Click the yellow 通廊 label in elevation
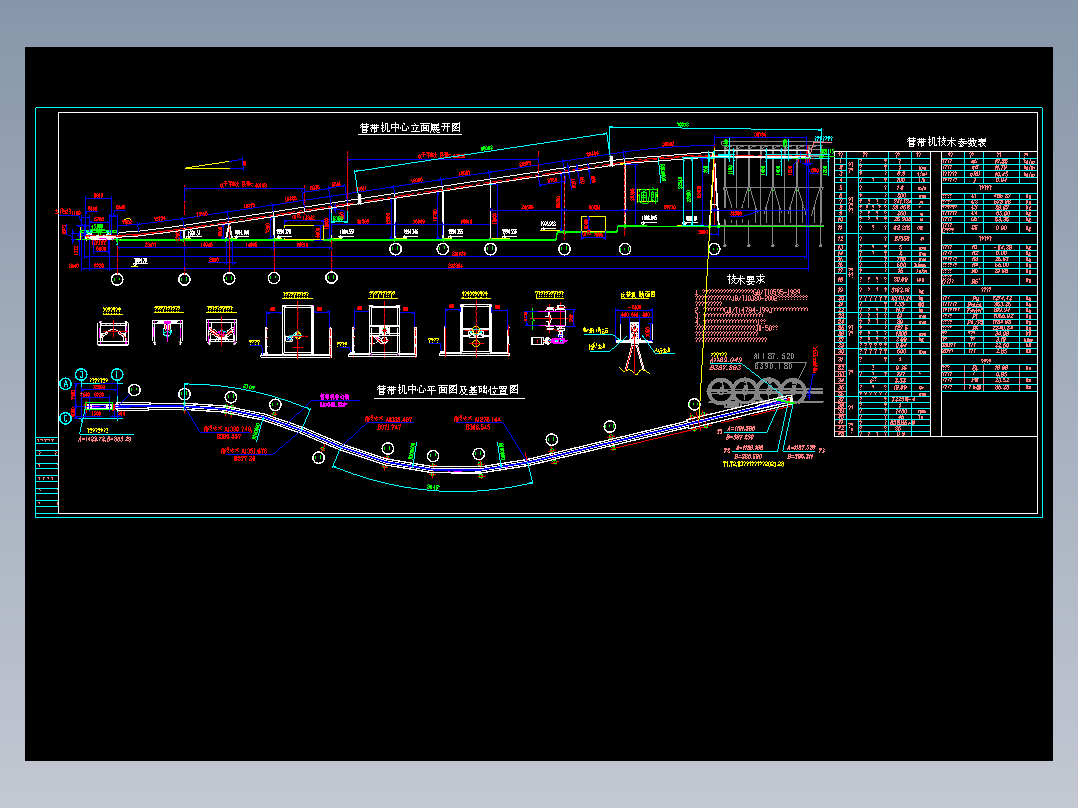Image resolution: width=1078 pixels, height=808 pixels. (x=648, y=196)
